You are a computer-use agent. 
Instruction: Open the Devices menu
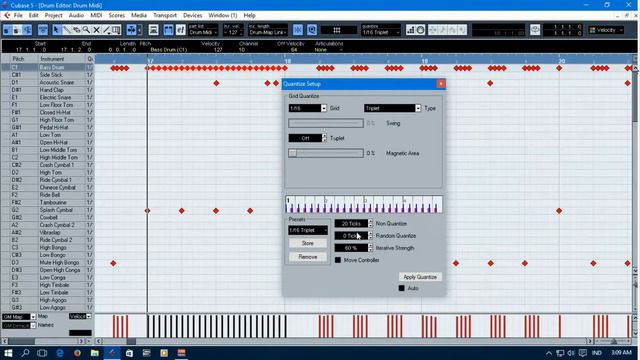tap(192, 15)
